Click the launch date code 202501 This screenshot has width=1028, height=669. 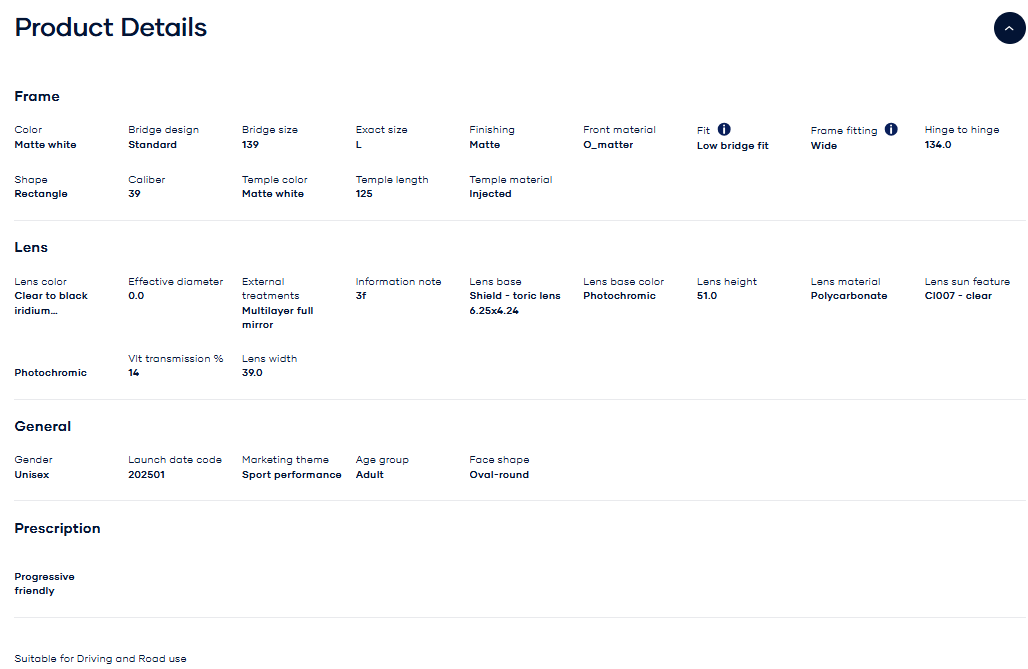pyautogui.click(x=146, y=475)
